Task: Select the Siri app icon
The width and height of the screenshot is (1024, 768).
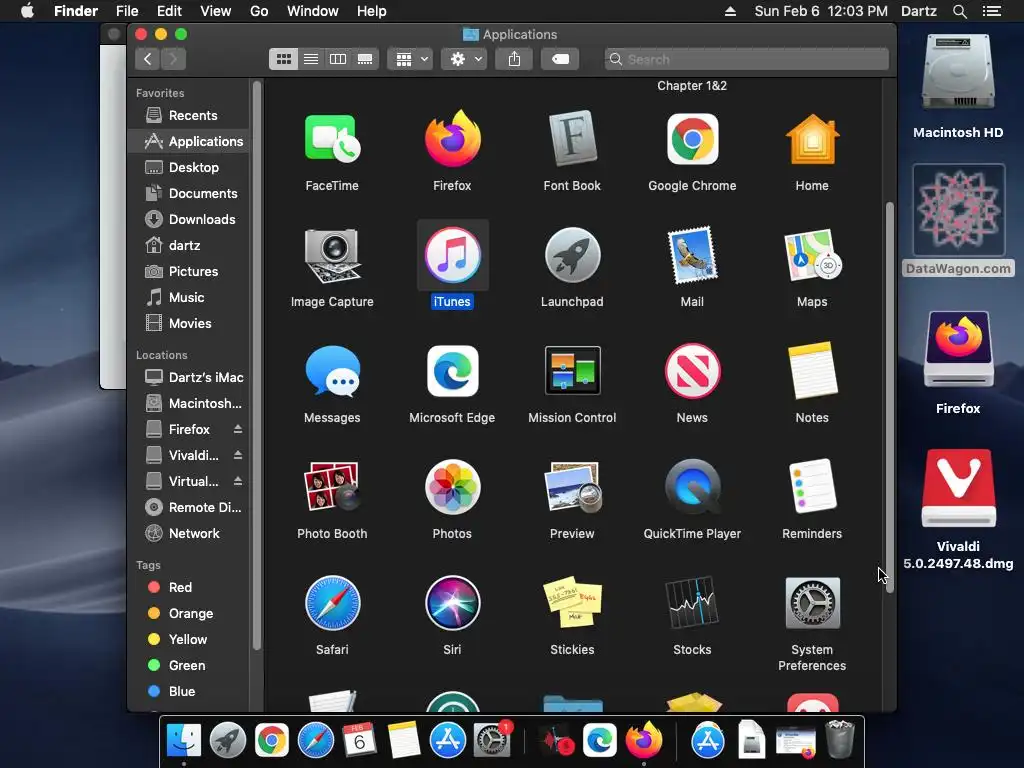Action: click(452, 603)
